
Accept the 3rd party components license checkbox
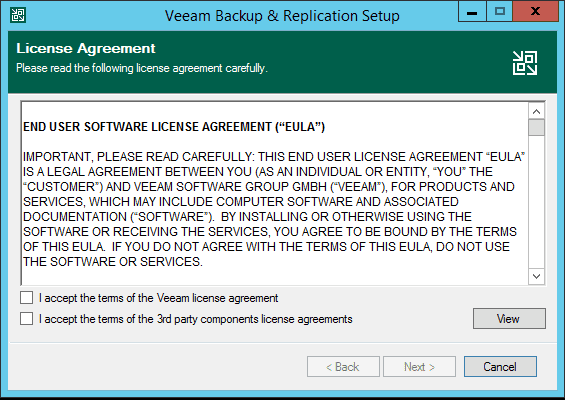point(27,319)
